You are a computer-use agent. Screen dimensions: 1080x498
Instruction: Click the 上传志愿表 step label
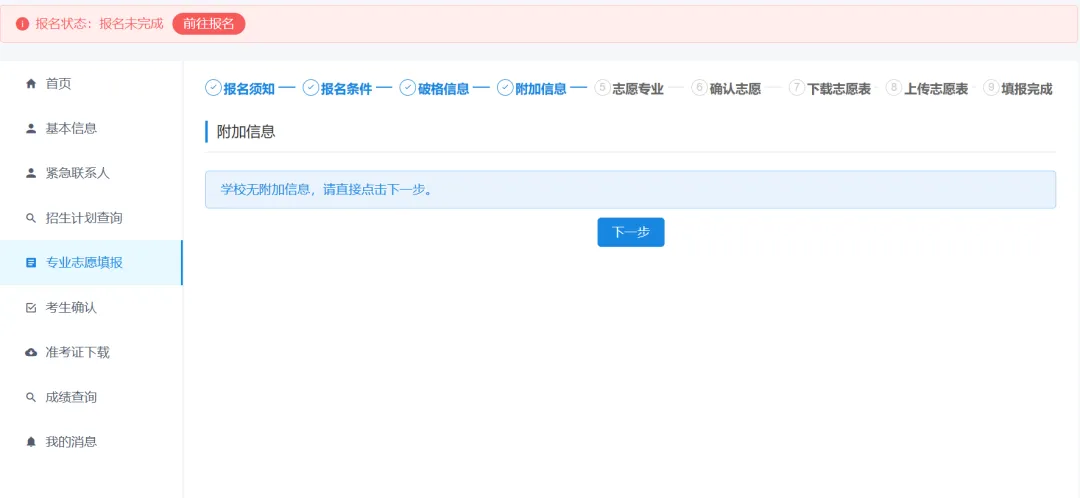936,89
